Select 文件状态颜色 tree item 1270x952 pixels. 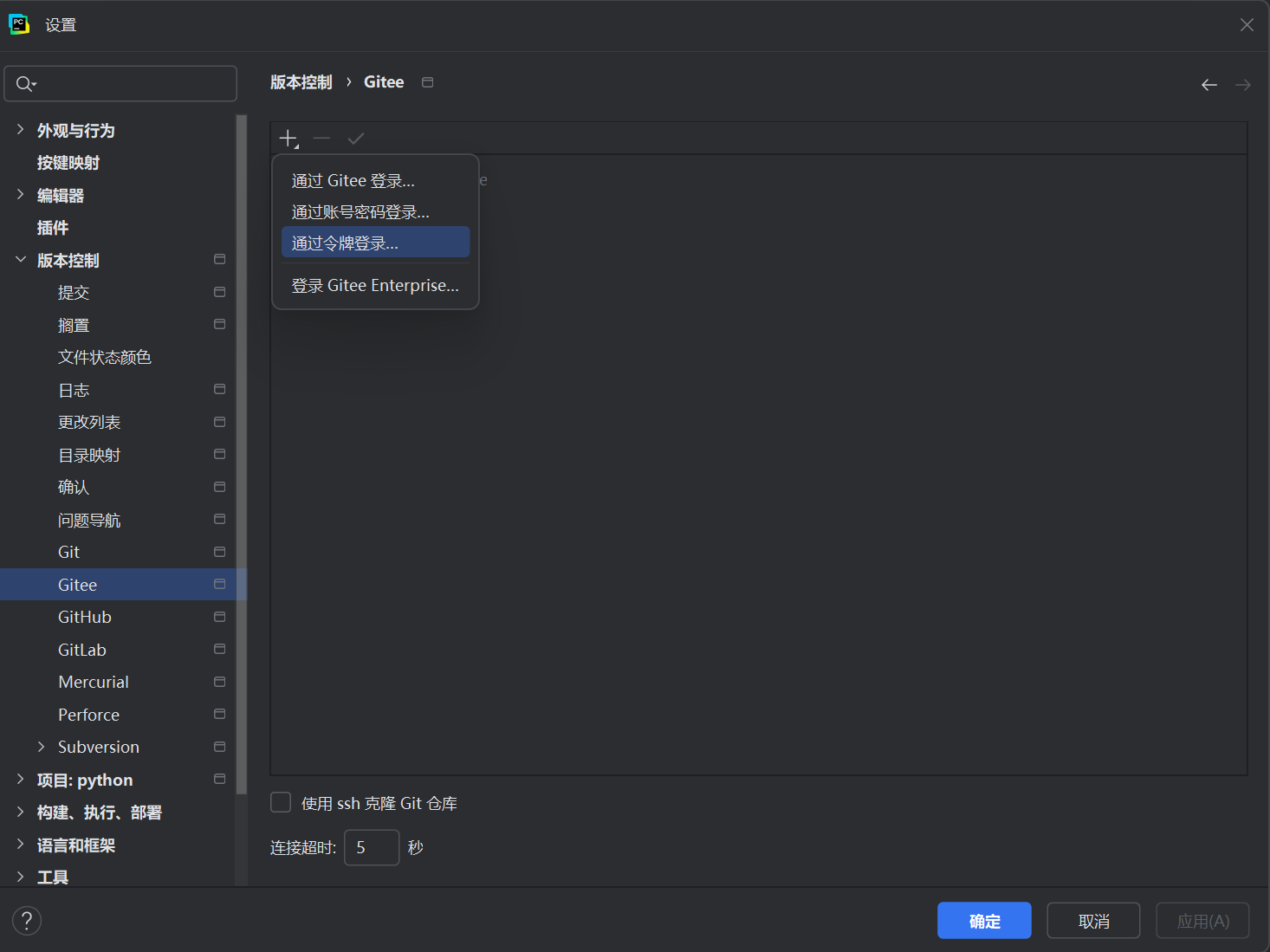point(105,357)
